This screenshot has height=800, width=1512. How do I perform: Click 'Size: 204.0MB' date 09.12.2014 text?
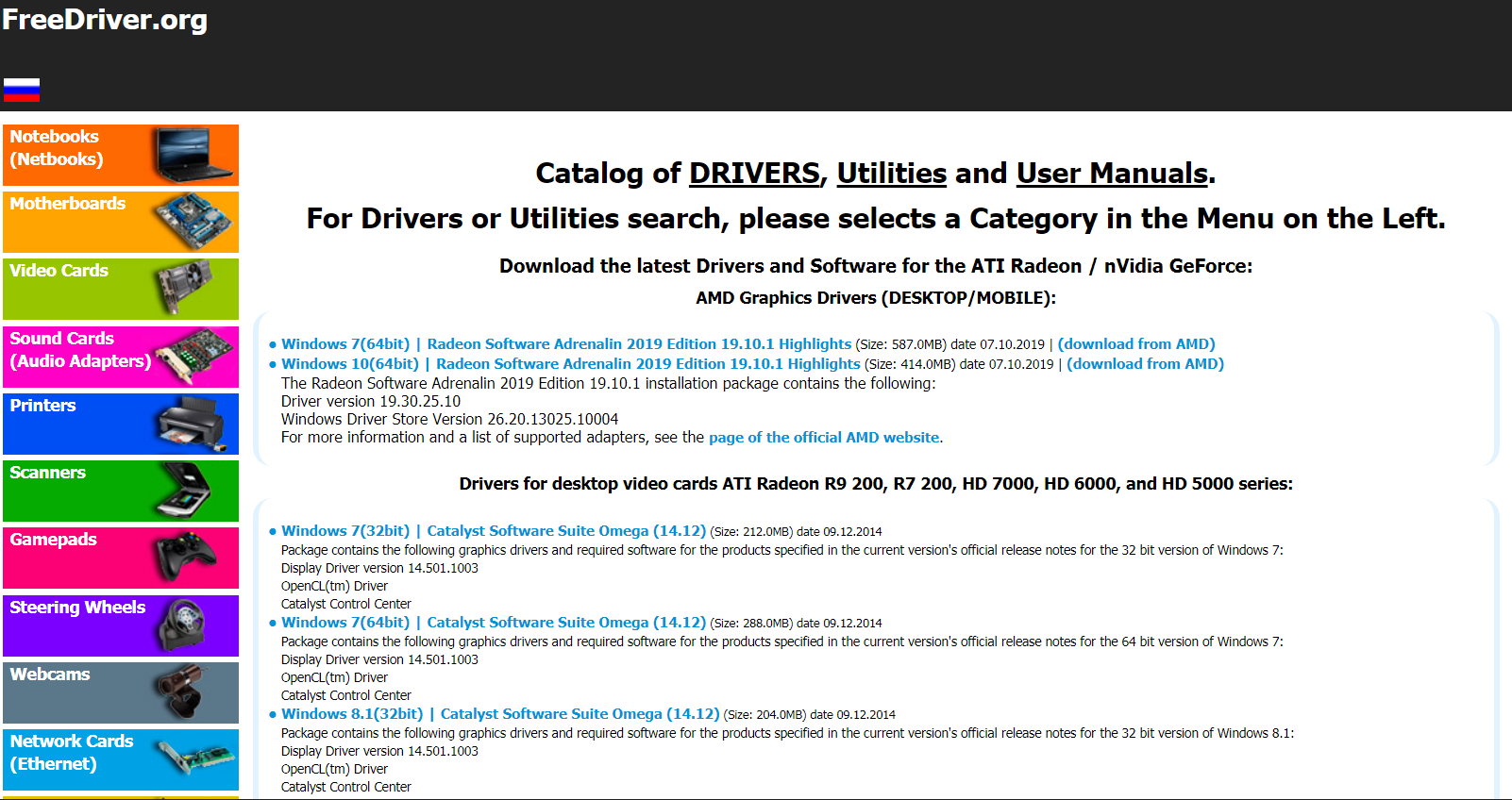(x=810, y=715)
